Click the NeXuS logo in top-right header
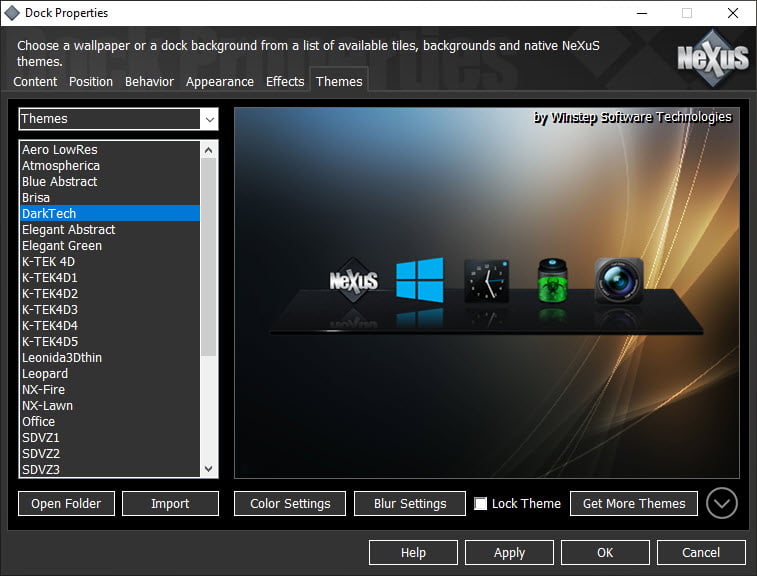The height and width of the screenshot is (576, 757). [713, 58]
